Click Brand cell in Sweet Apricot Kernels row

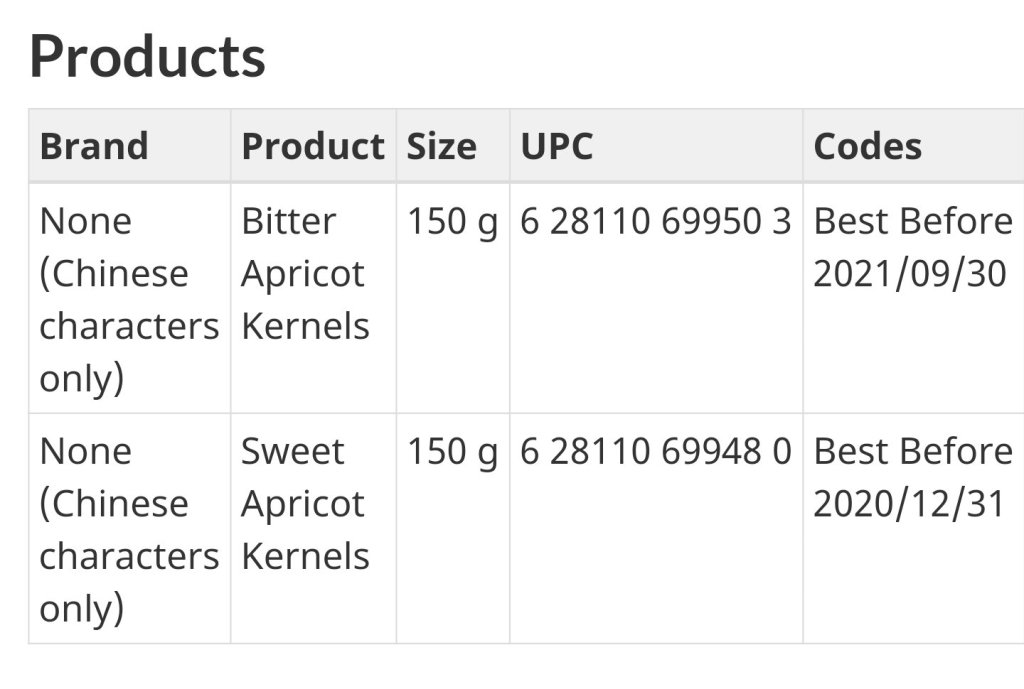click(x=129, y=529)
